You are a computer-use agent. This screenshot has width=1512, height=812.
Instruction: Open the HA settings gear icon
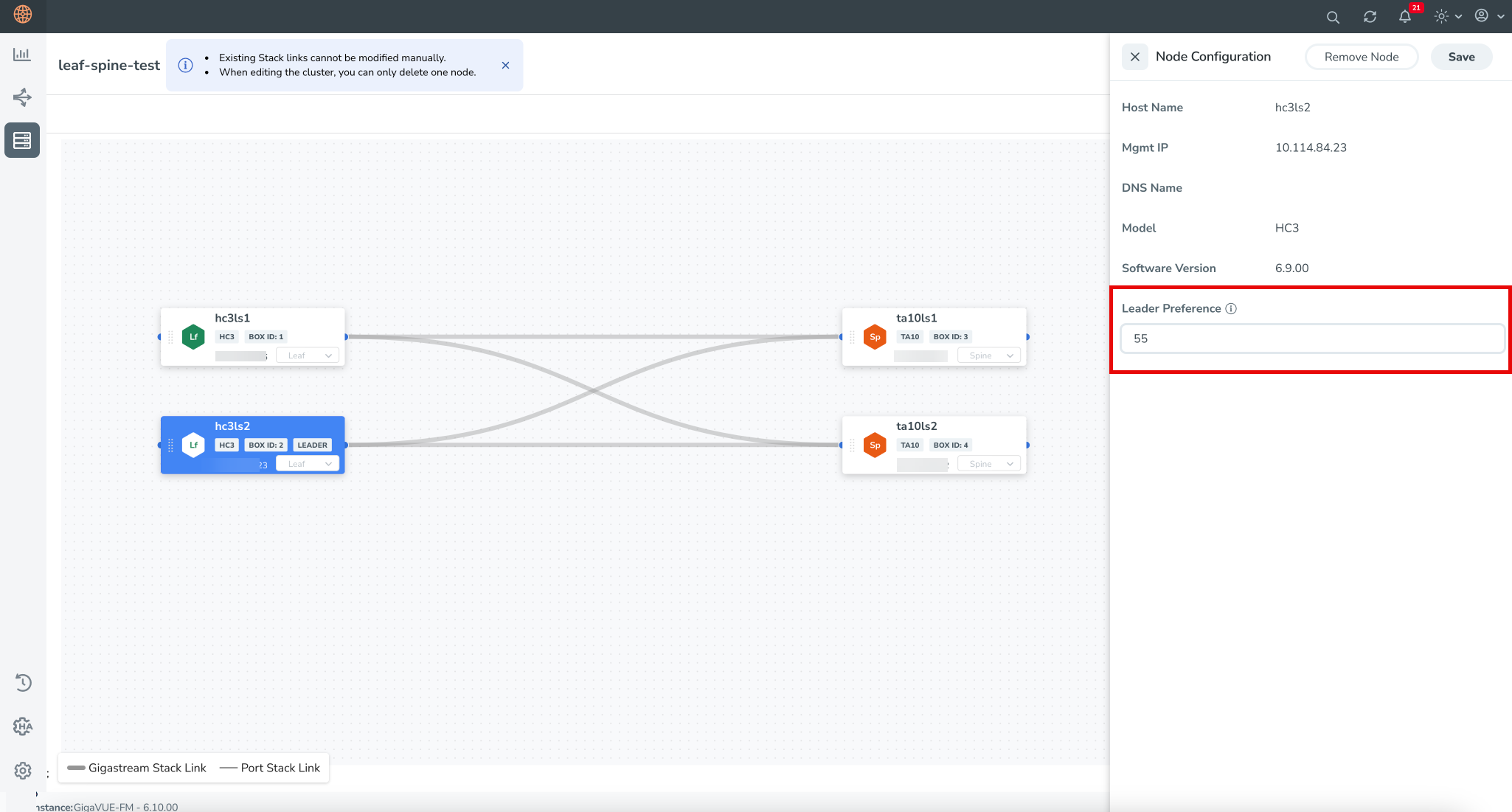[x=23, y=726]
